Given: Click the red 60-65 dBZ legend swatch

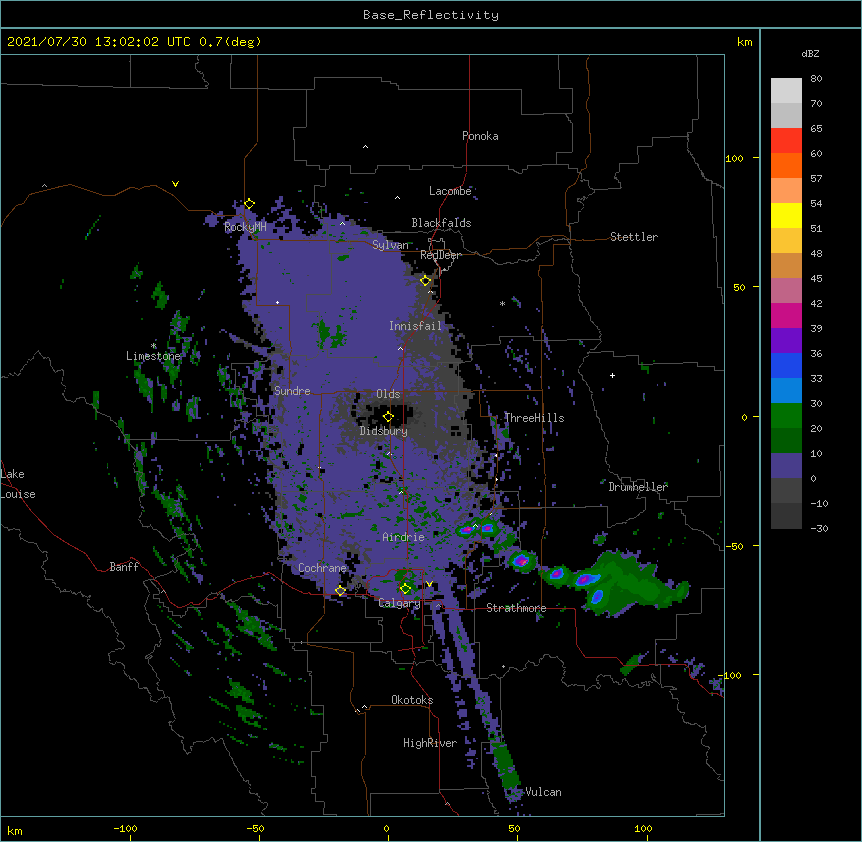Looking at the screenshot, I should 786,141.
